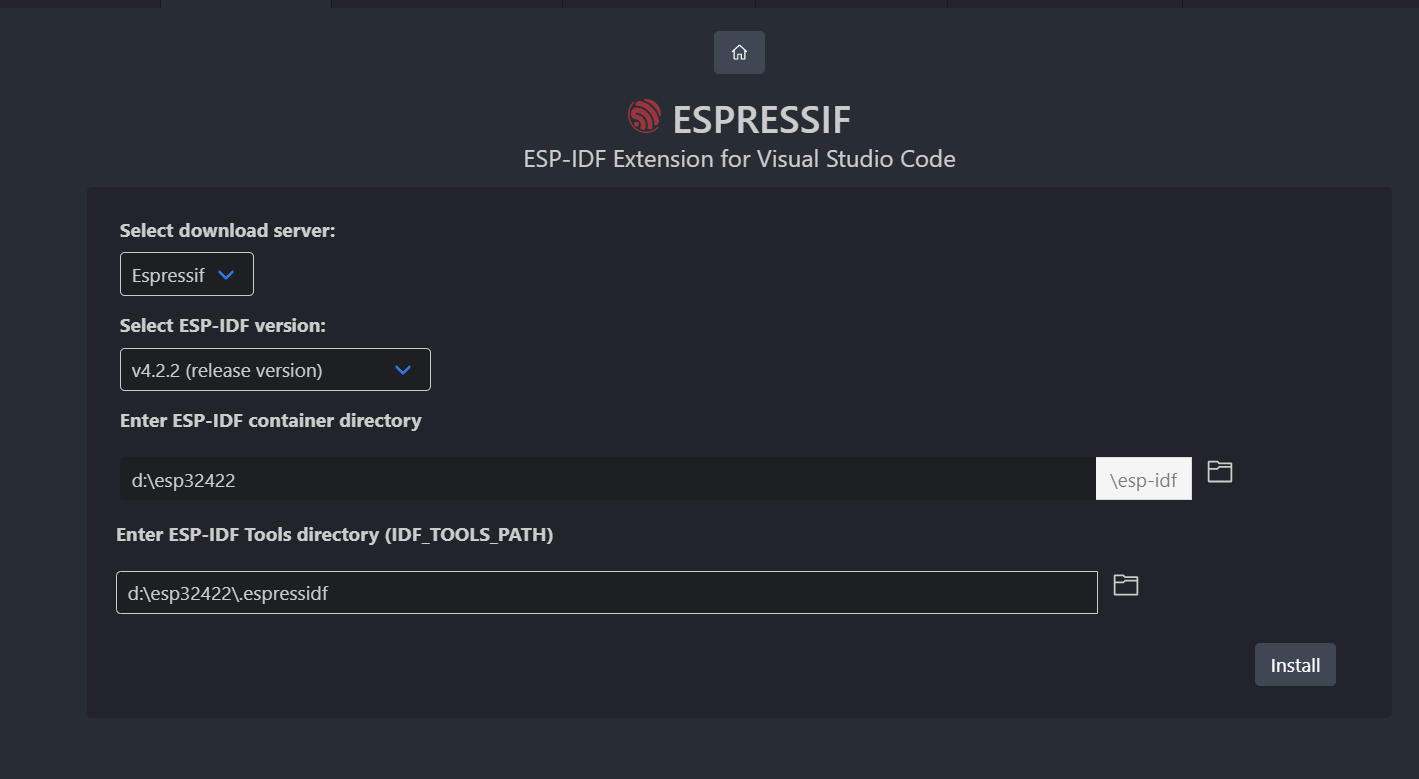Click the \esp-idf path suffix badge
This screenshot has width=1419, height=779.
[x=1143, y=478]
